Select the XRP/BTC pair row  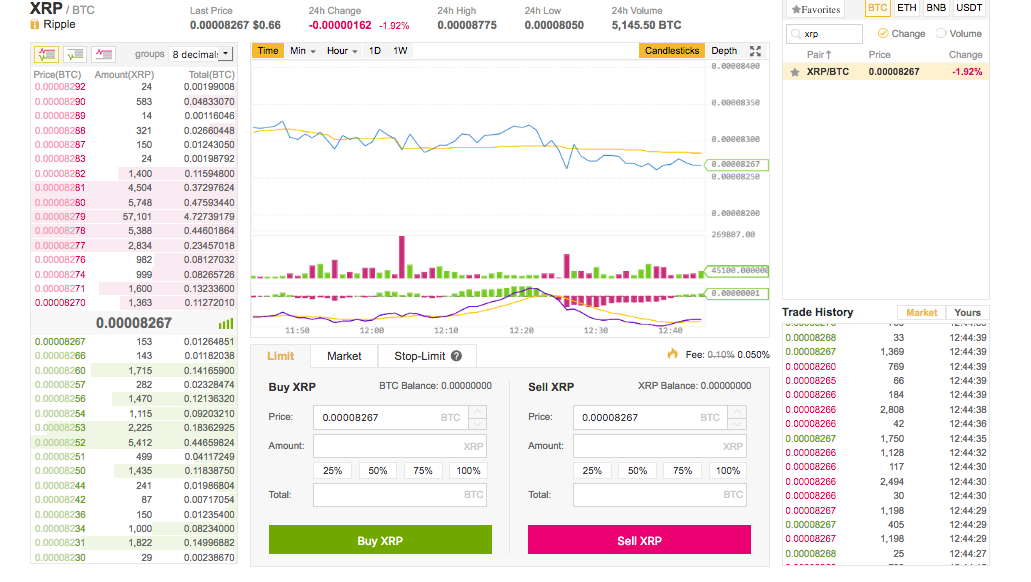coord(886,72)
